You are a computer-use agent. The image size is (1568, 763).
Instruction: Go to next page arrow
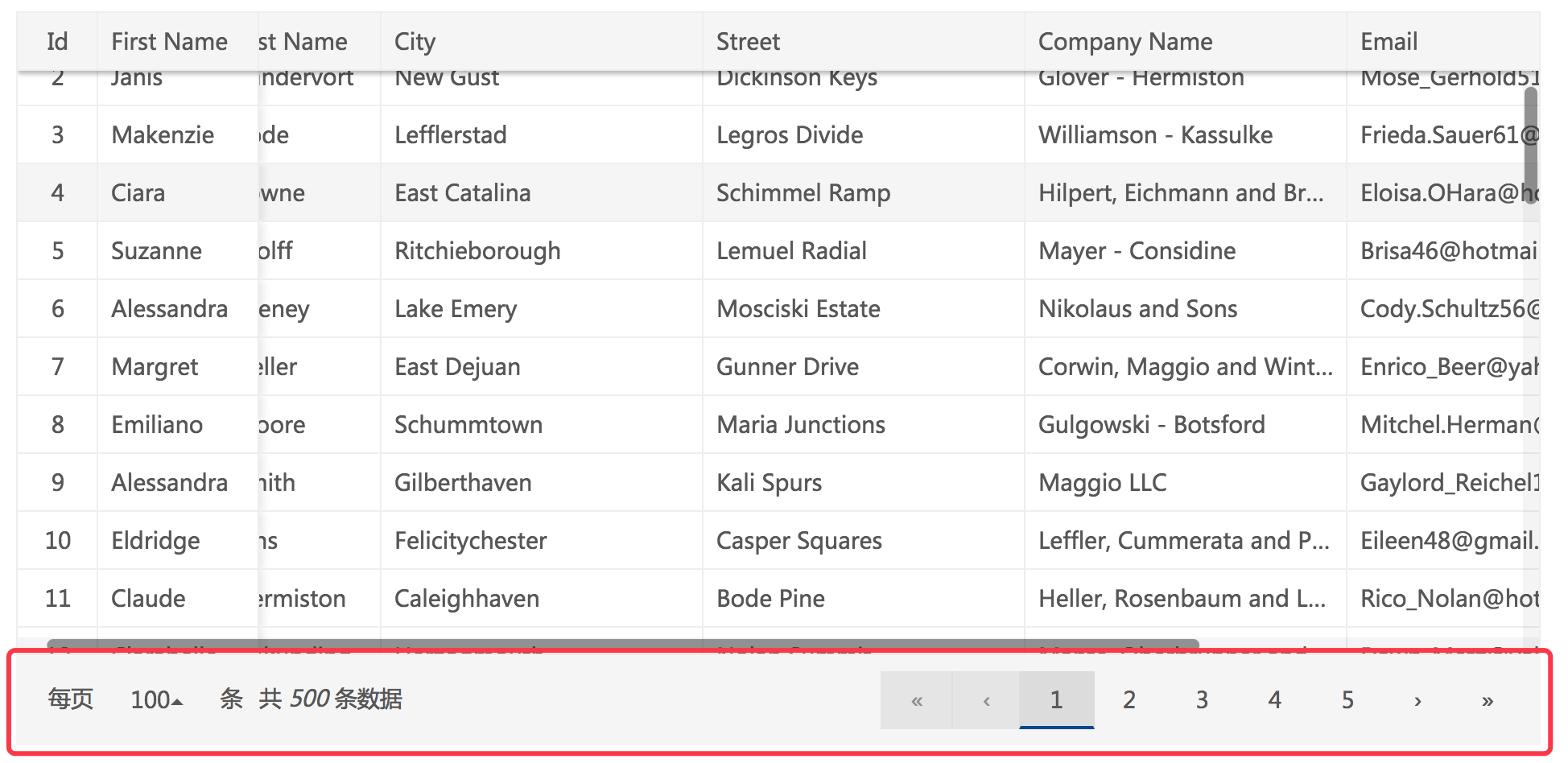(1417, 700)
